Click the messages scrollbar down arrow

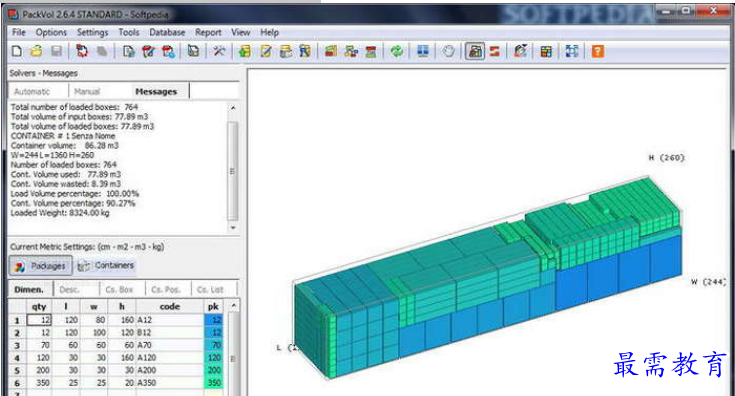233,227
